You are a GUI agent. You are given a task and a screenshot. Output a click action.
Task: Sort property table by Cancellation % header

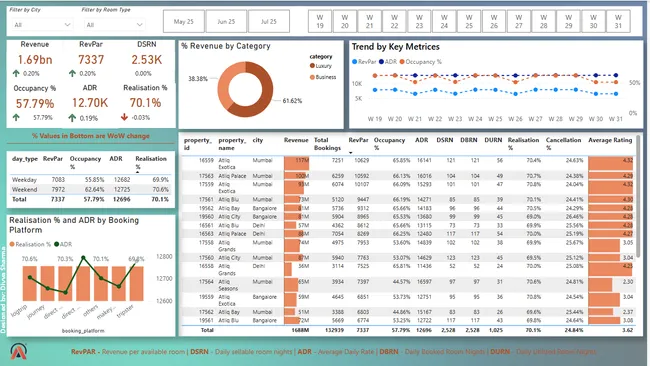(563, 144)
